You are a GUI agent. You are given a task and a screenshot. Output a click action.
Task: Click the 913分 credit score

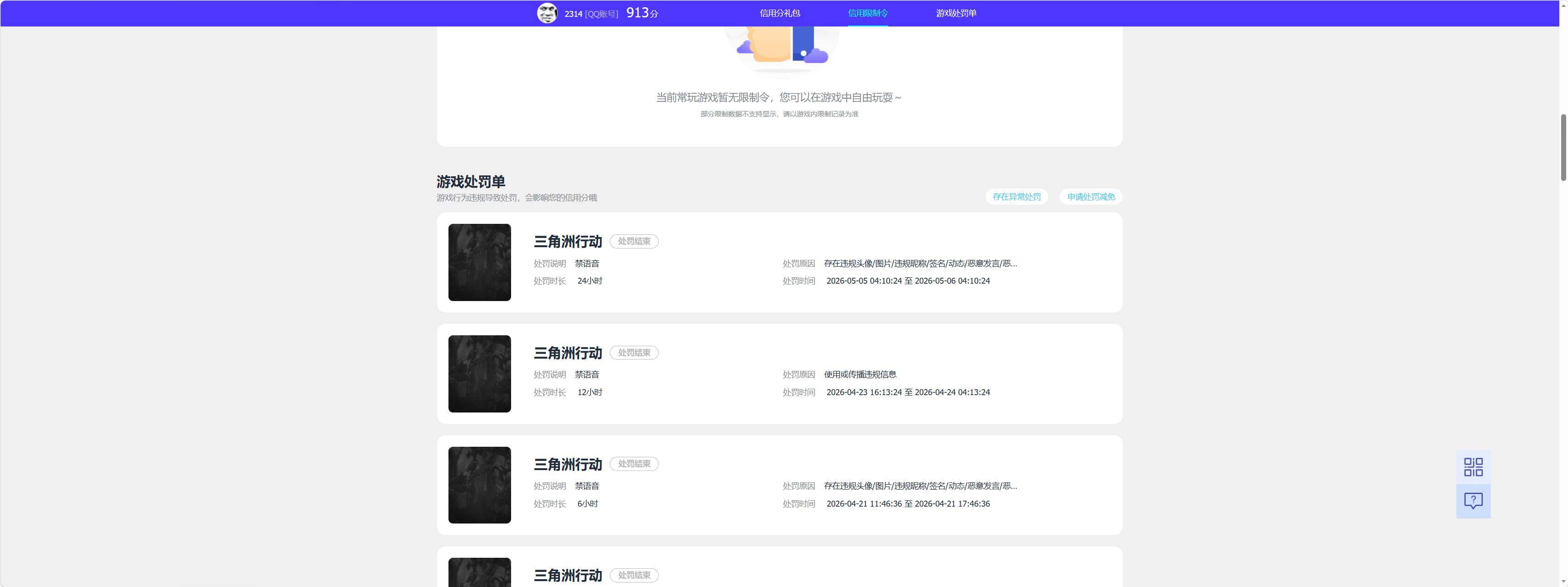(642, 13)
